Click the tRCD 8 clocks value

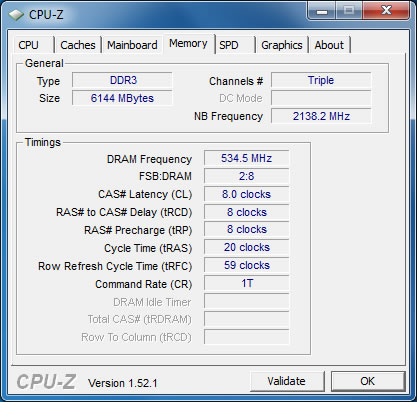click(247, 212)
